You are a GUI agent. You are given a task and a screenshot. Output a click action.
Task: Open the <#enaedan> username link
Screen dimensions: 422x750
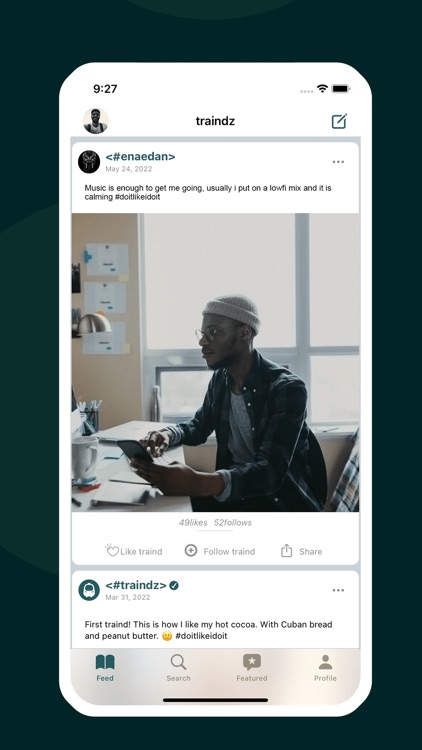(x=140, y=156)
